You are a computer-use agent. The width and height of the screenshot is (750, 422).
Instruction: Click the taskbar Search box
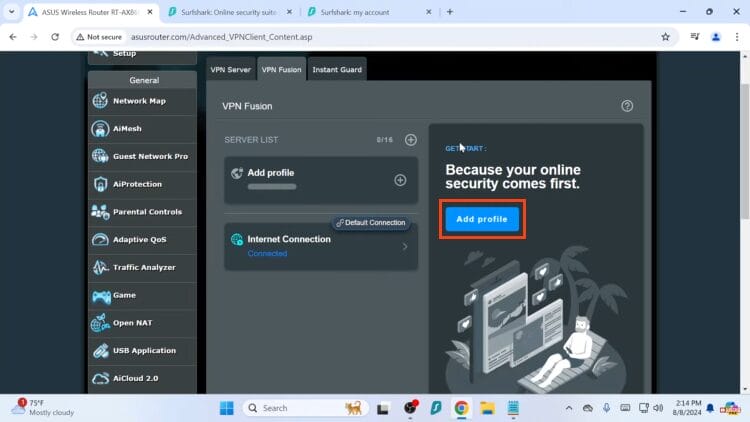(x=305, y=408)
